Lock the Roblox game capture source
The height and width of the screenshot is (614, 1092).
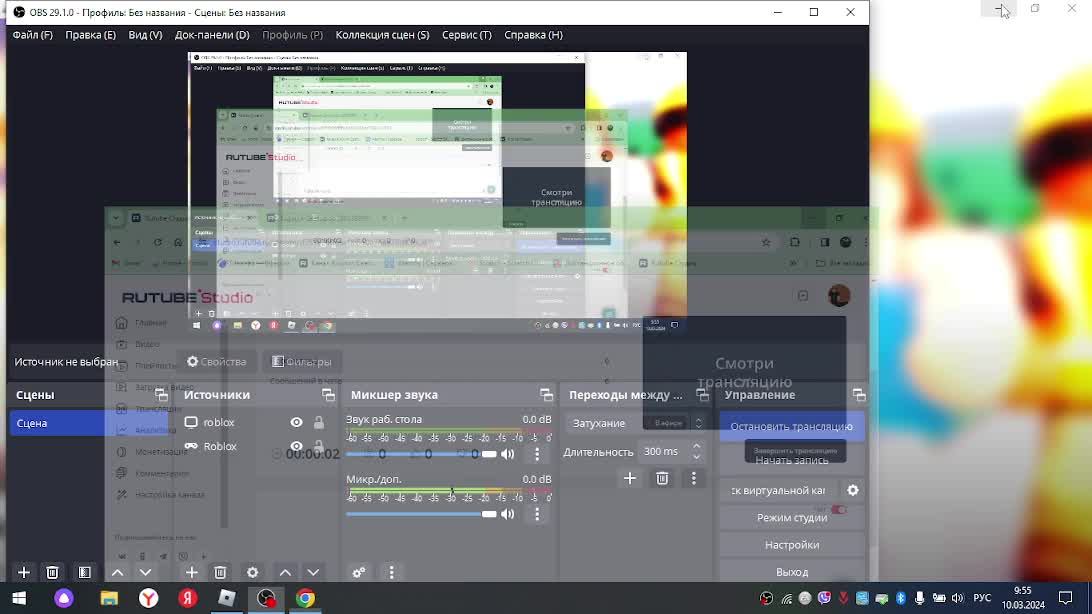[x=318, y=446]
